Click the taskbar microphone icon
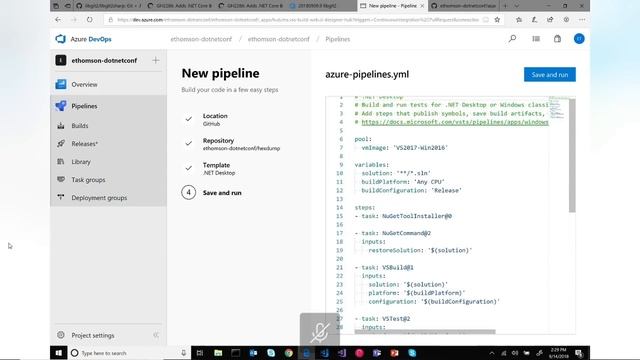The image size is (640, 360). [x=184, y=353]
